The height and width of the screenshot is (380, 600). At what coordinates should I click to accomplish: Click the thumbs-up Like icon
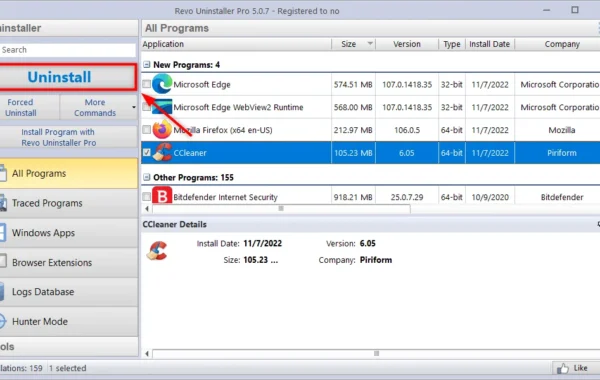coord(562,368)
